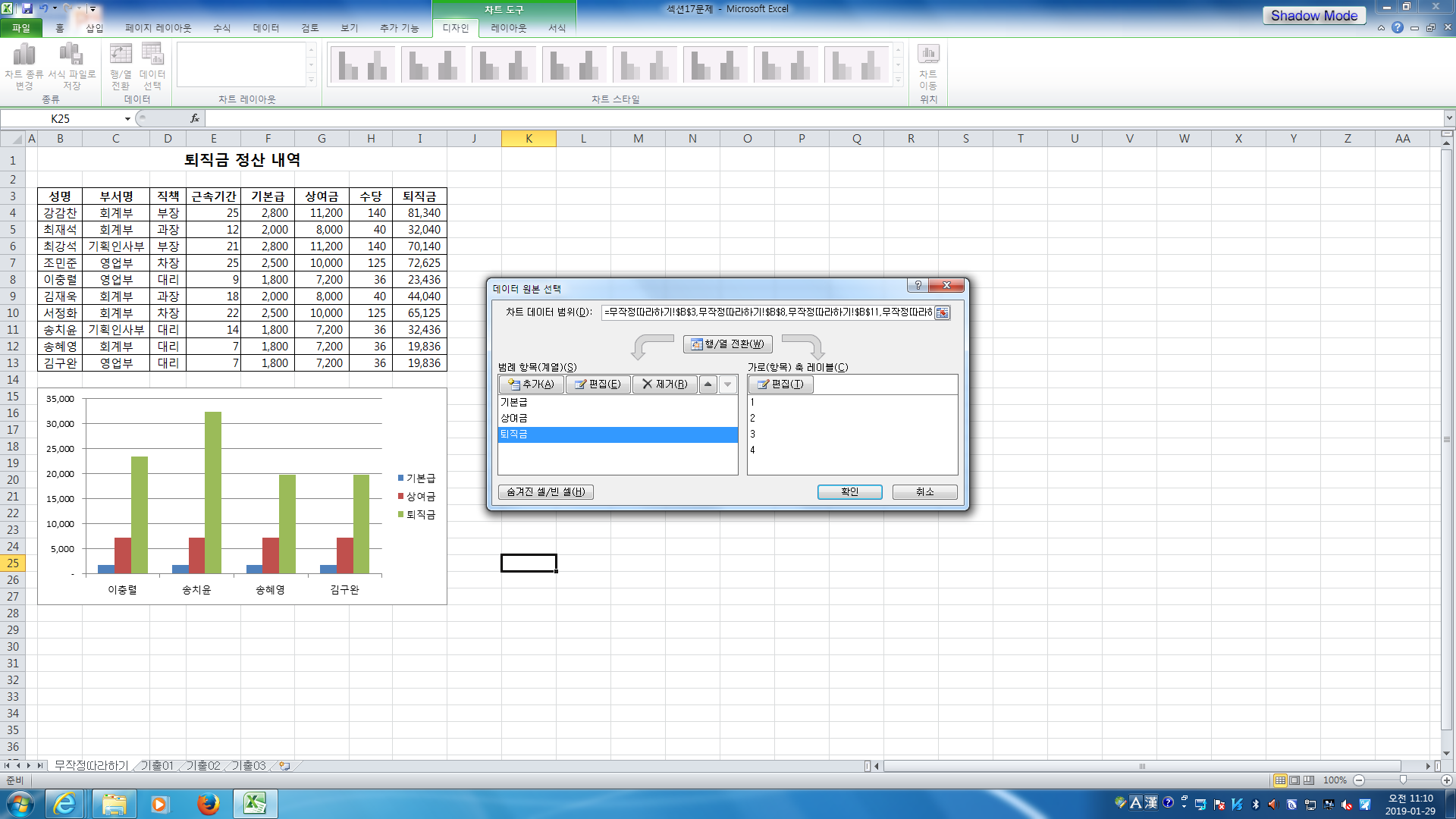Click 확인 button to confirm
The width and height of the screenshot is (1456, 819).
849,492
